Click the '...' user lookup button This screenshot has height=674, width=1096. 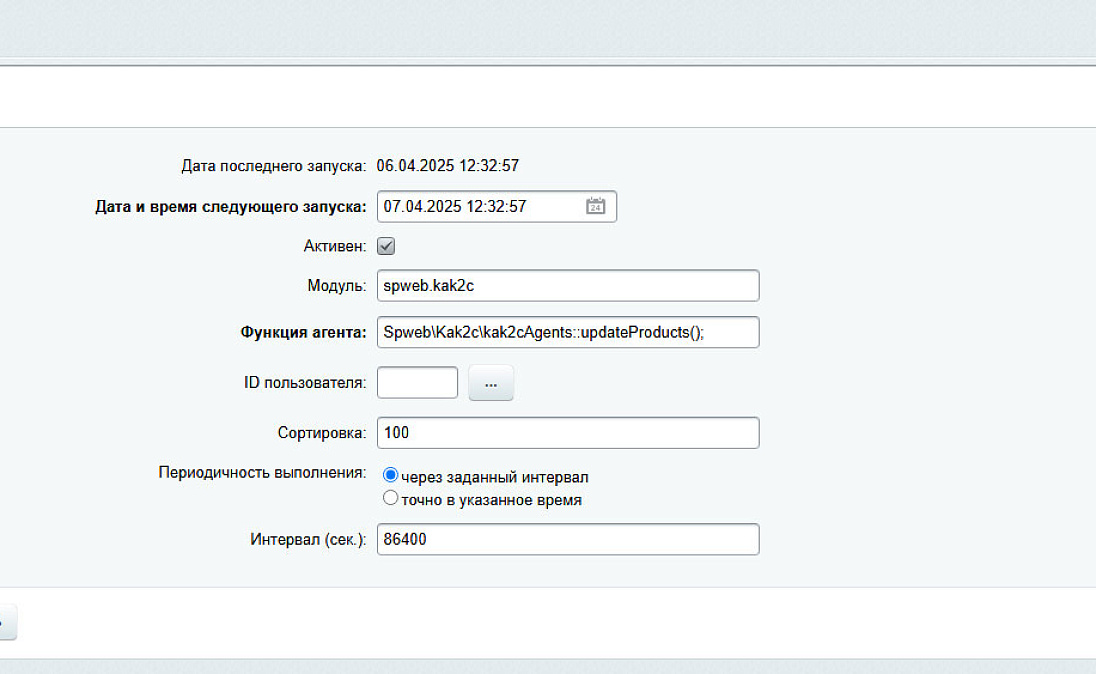(490, 383)
